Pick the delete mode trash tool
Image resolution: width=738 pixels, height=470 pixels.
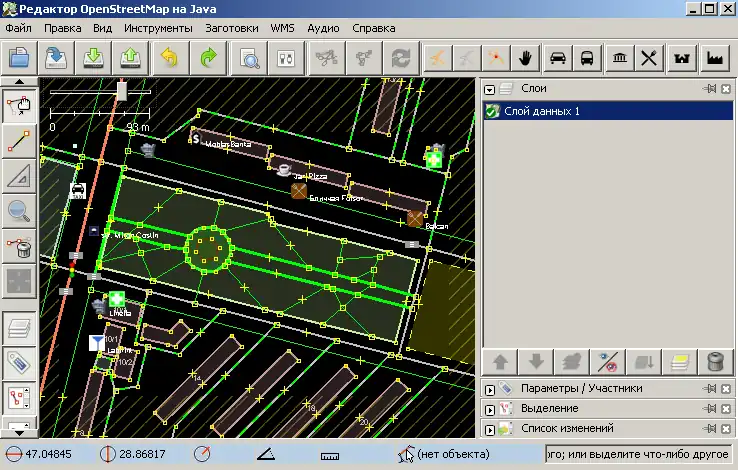[x=18, y=244]
